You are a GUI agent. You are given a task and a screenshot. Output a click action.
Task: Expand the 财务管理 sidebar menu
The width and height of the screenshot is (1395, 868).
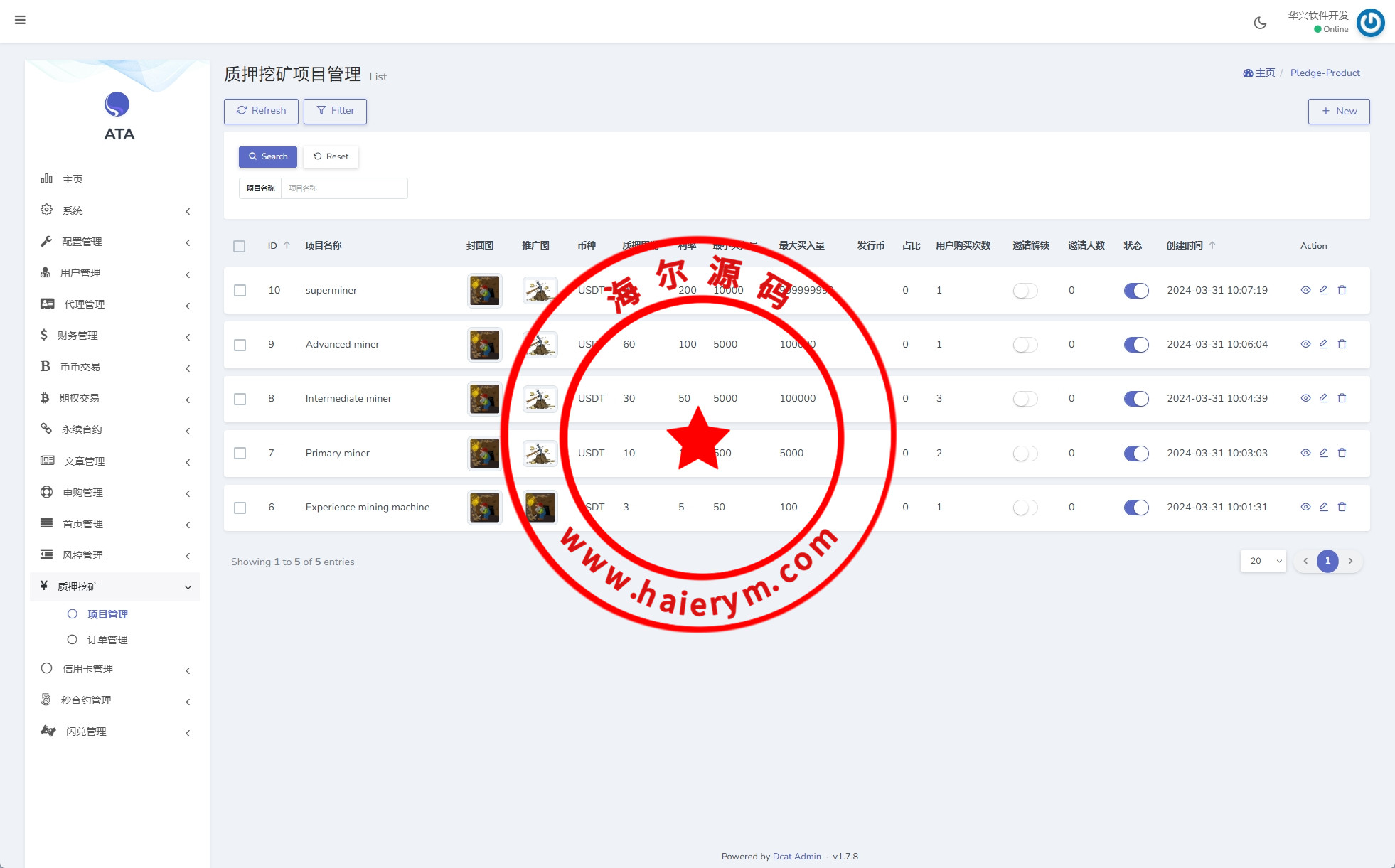pos(114,336)
